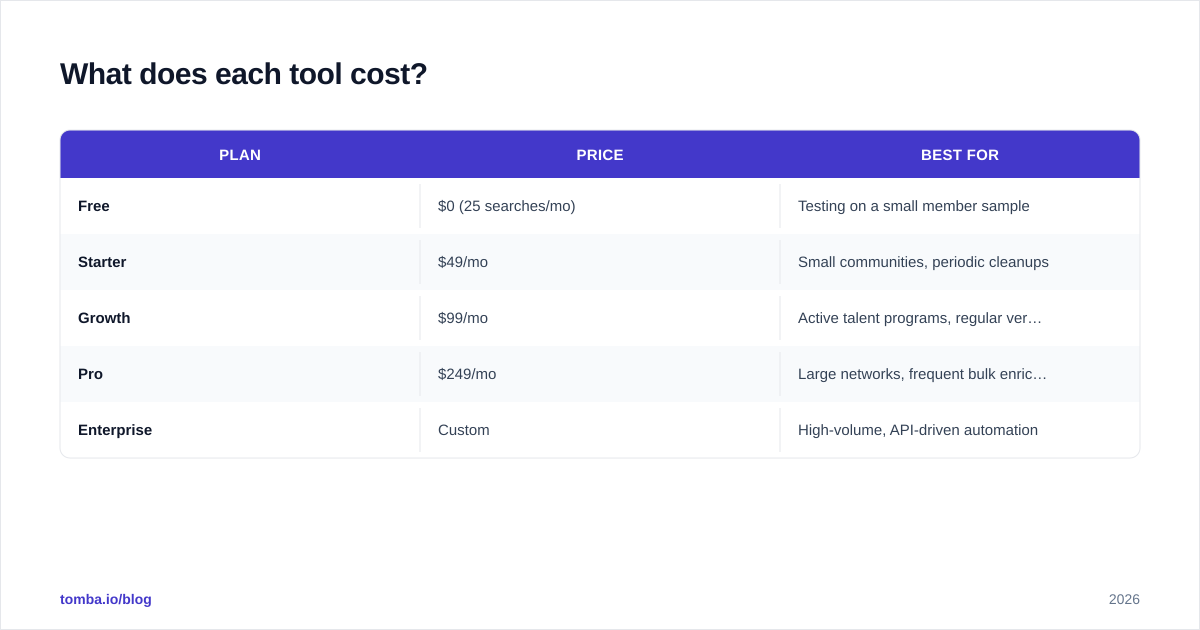Click the '$99/mo' price cell
Image resolution: width=1200 pixels, height=630 pixels.
point(600,318)
